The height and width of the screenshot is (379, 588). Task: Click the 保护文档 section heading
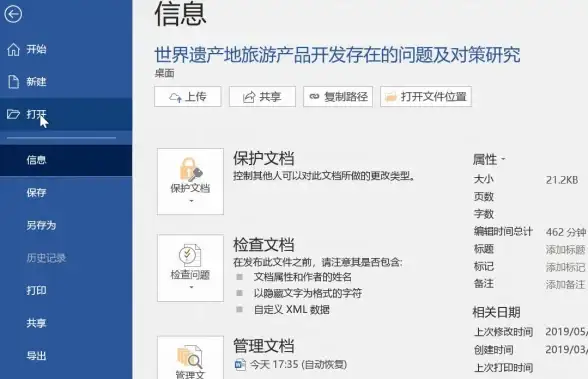[x=264, y=158]
